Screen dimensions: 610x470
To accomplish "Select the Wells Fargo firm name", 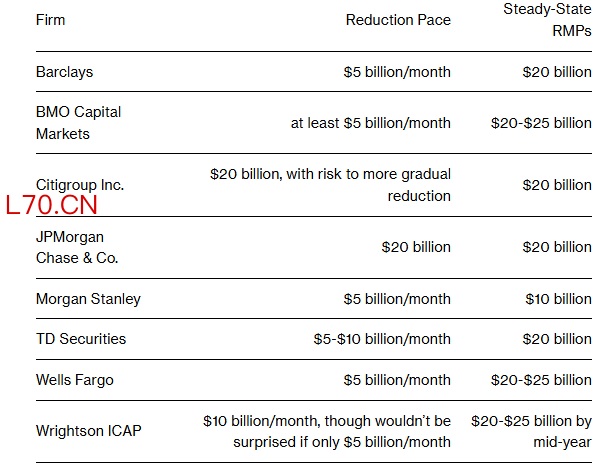I will click(75, 380).
